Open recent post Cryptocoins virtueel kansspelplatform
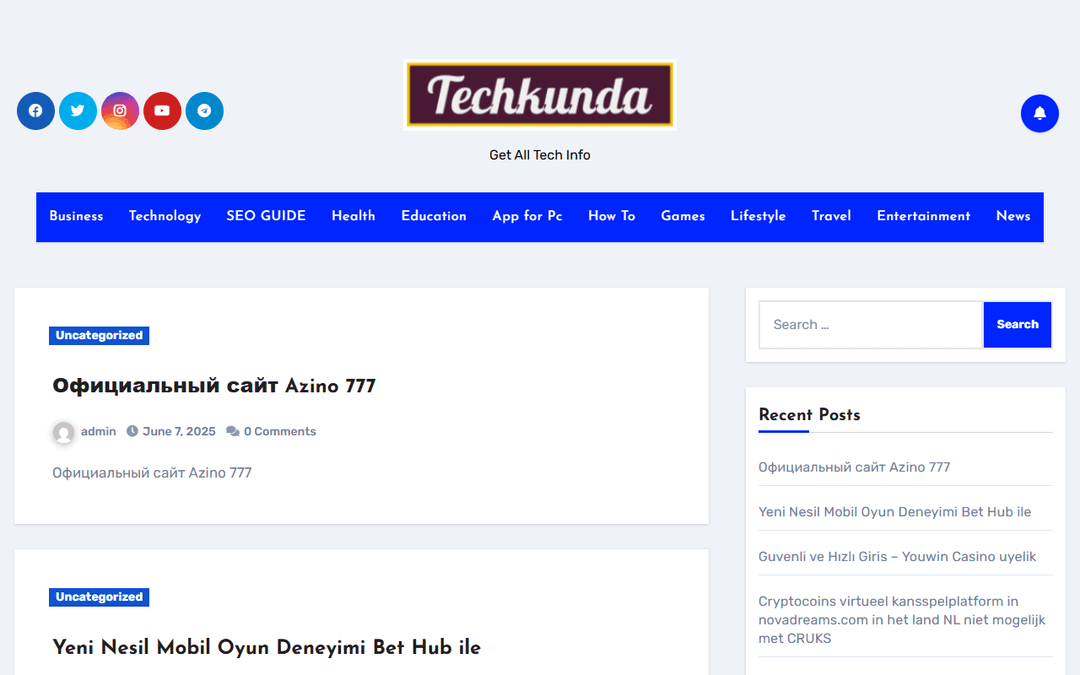Screen dimensions: 1080x675 902,620
